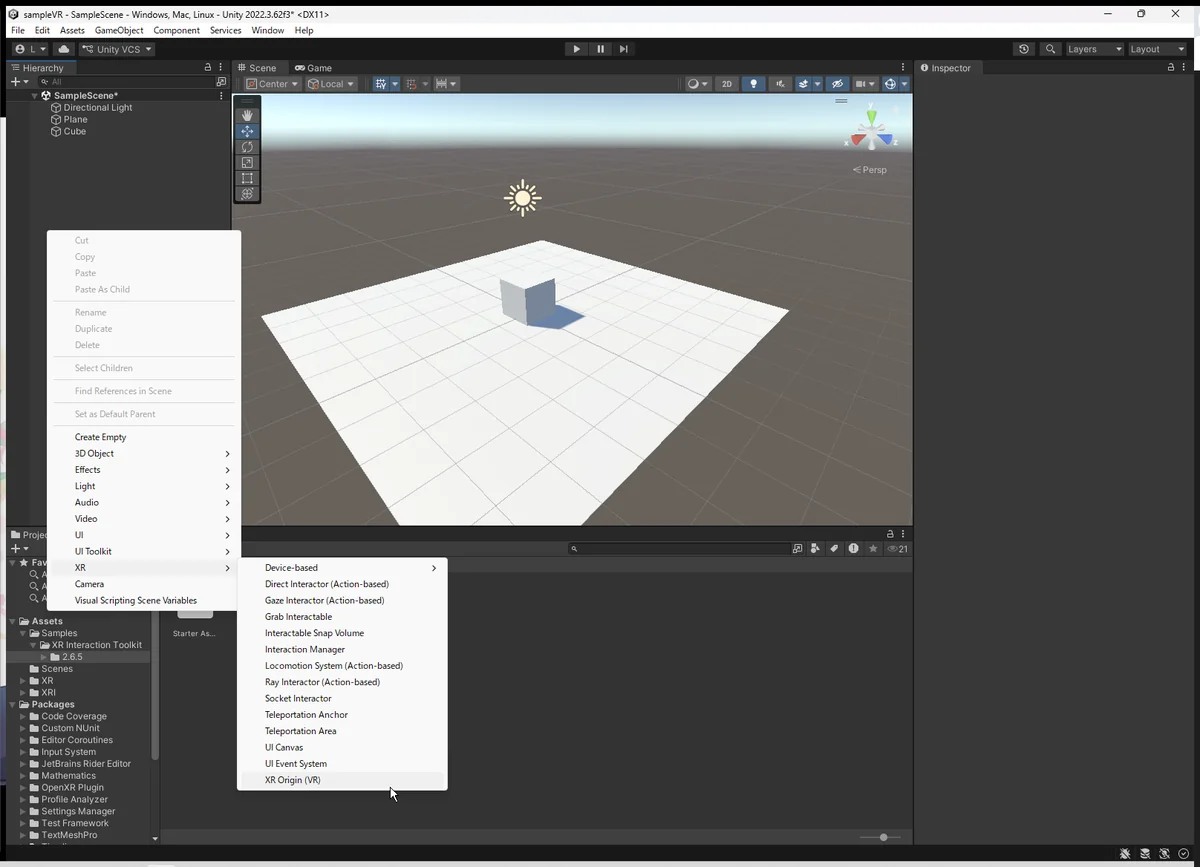This screenshot has width=1200, height=867.
Task: Choose XR Origin (VR) from submenu
Action: tap(293, 780)
